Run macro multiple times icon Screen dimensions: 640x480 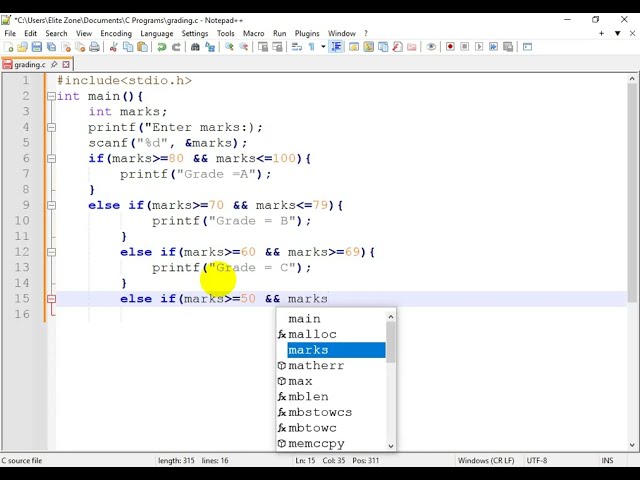click(493, 47)
